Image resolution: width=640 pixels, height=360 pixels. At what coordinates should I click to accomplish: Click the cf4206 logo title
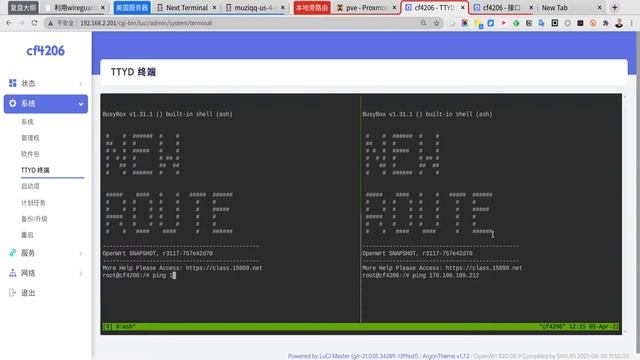(x=45, y=51)
